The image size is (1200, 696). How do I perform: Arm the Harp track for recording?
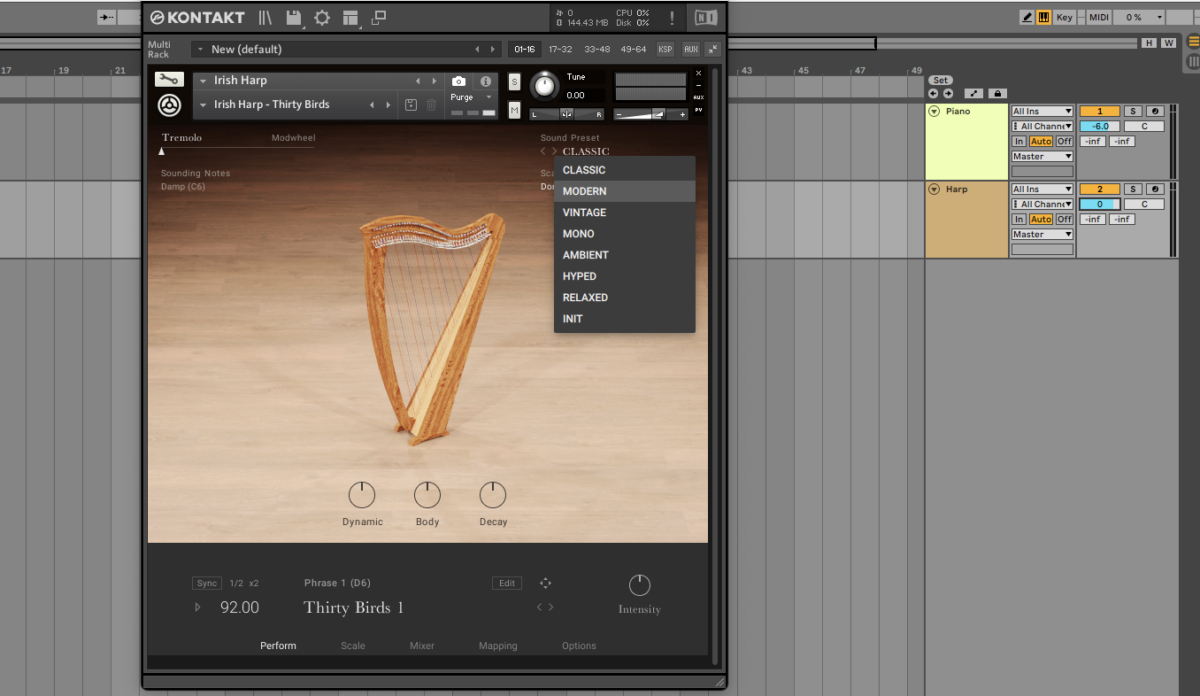1155,189
